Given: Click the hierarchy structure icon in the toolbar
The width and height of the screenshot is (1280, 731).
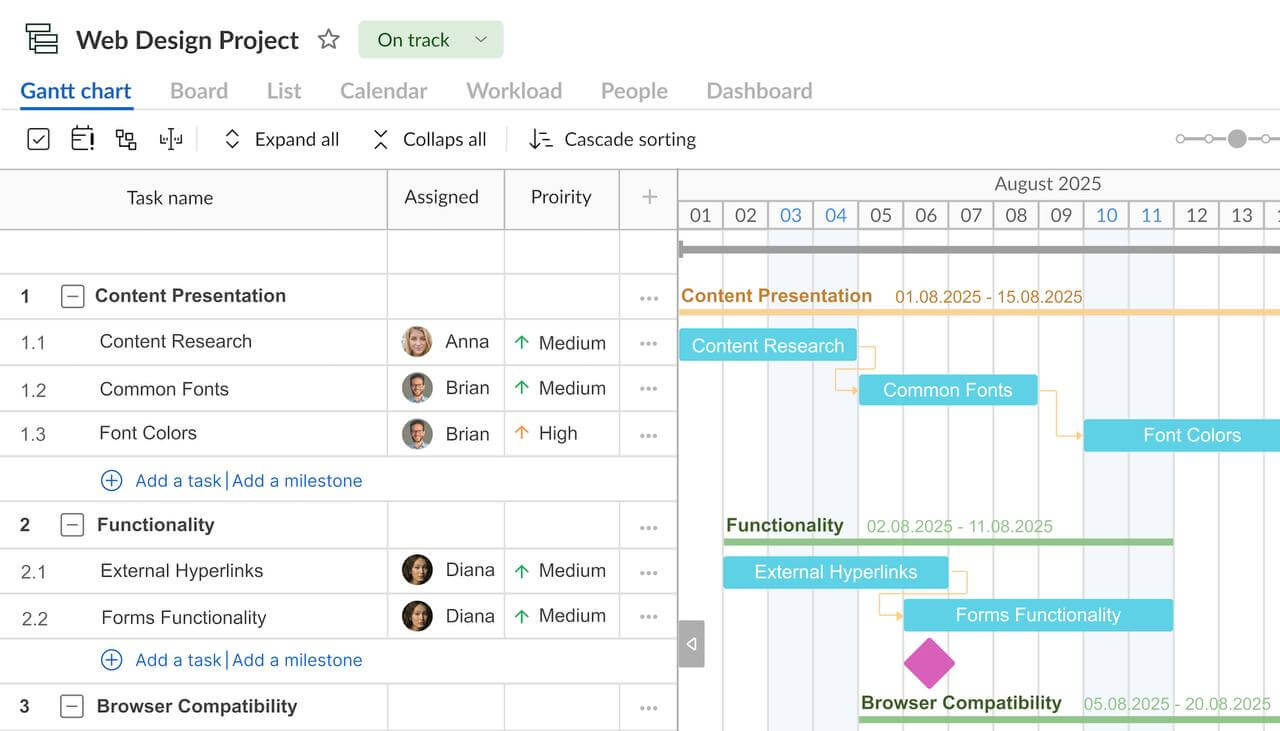Looking at the screenshot, I should click(126, 139).
